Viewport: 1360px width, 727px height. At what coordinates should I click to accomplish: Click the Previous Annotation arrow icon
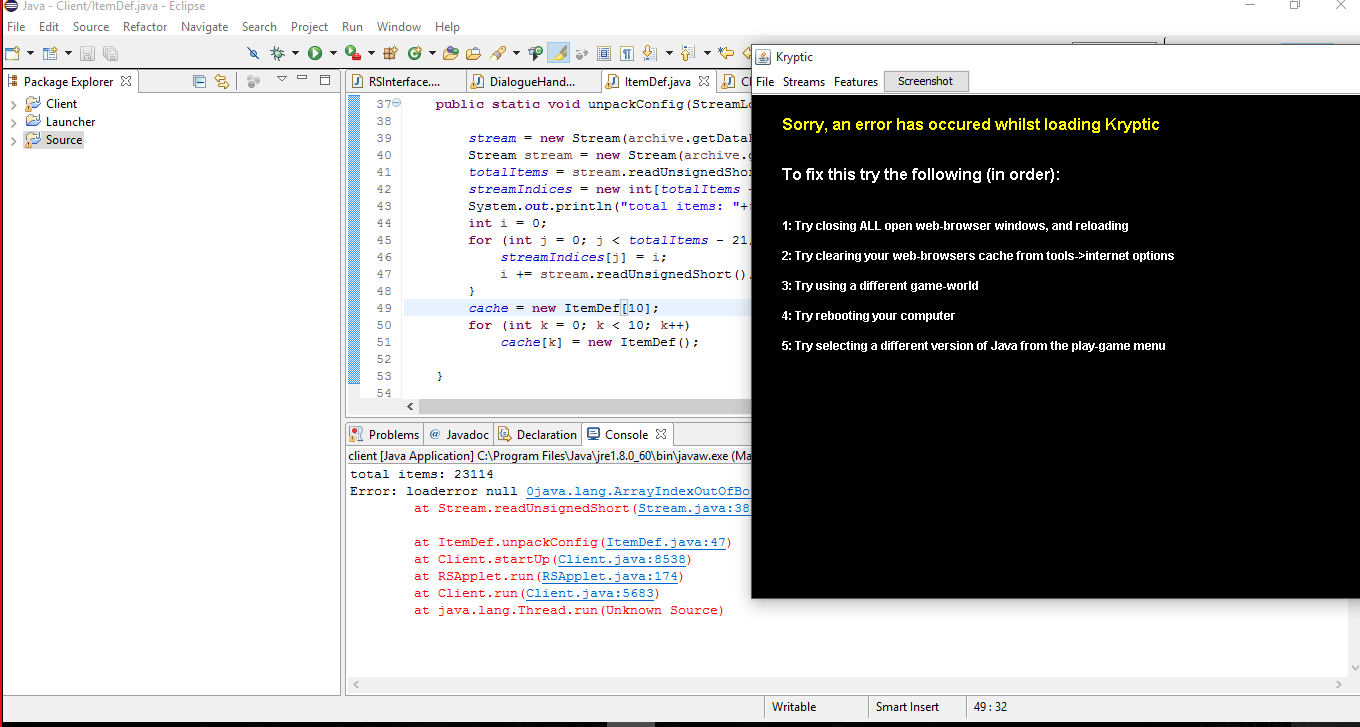click(x=687, y=52)
